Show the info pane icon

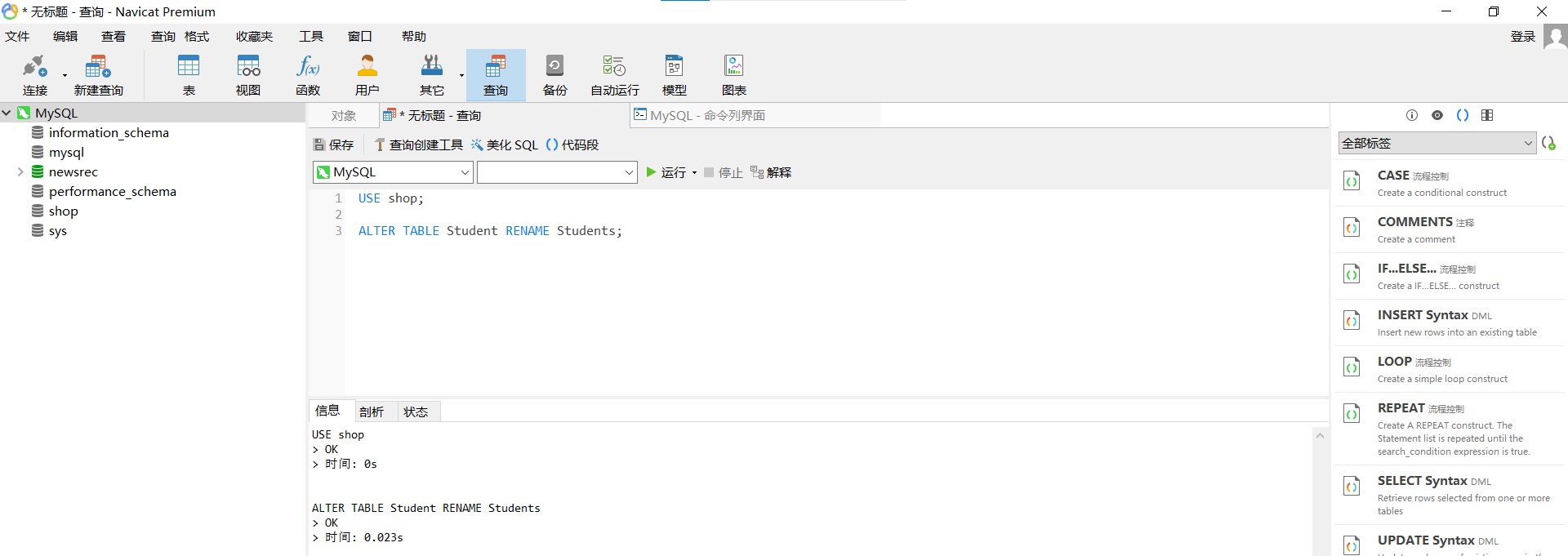click(1412, 115)
